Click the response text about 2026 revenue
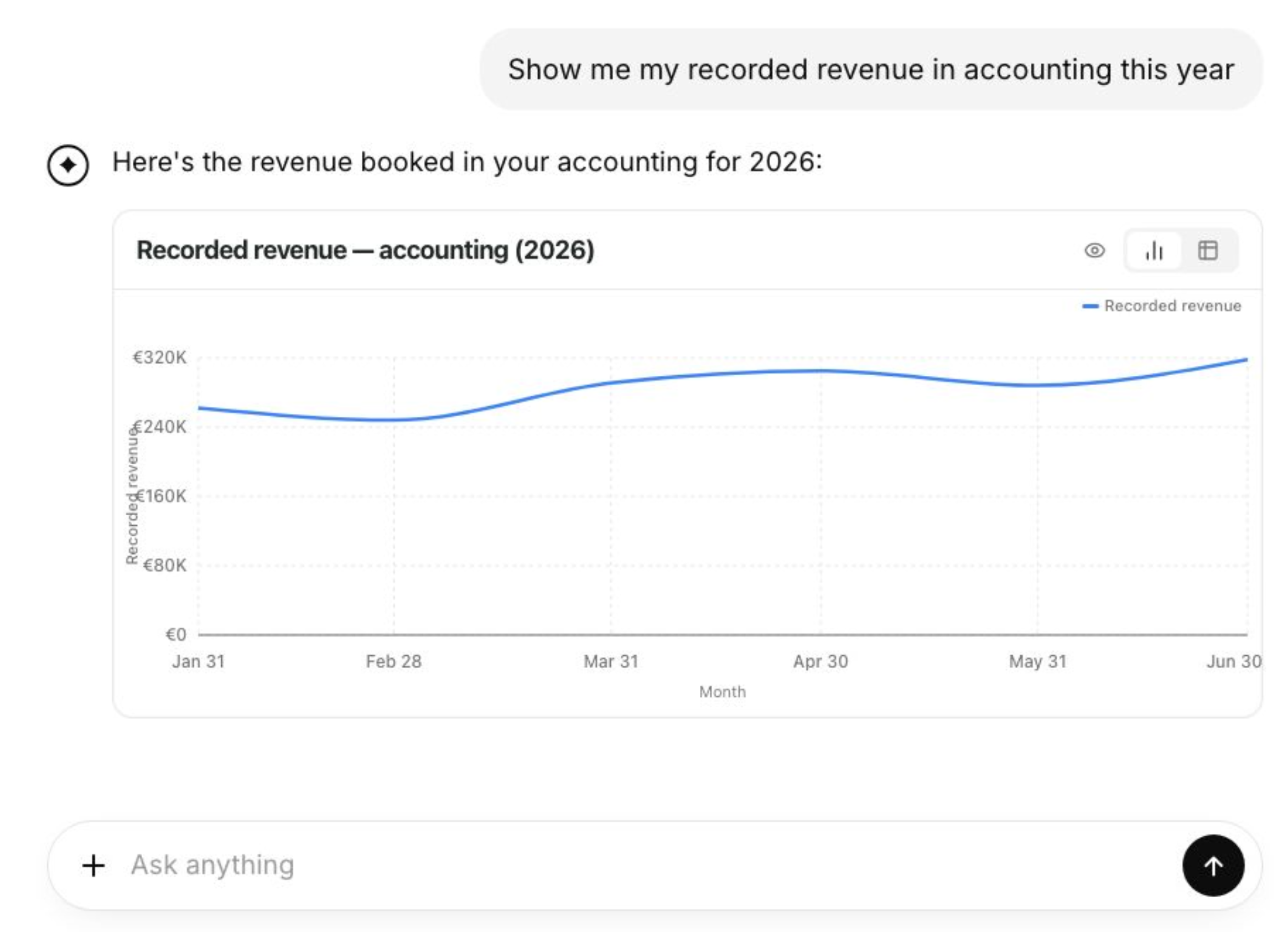Viewport: 1288px width, 932px height. click(468, 162)
